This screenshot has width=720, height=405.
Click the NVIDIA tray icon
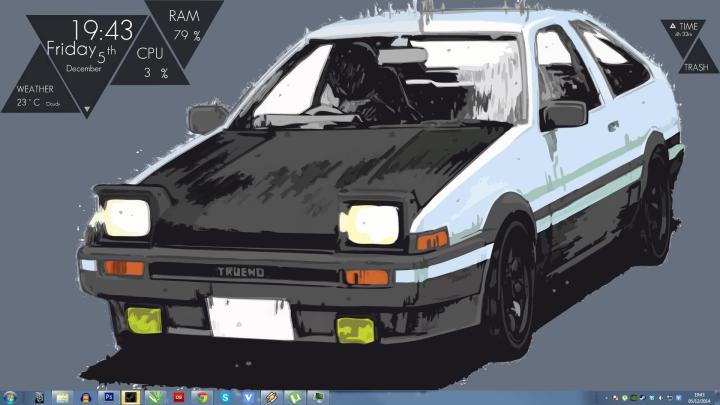coord(634,398)
